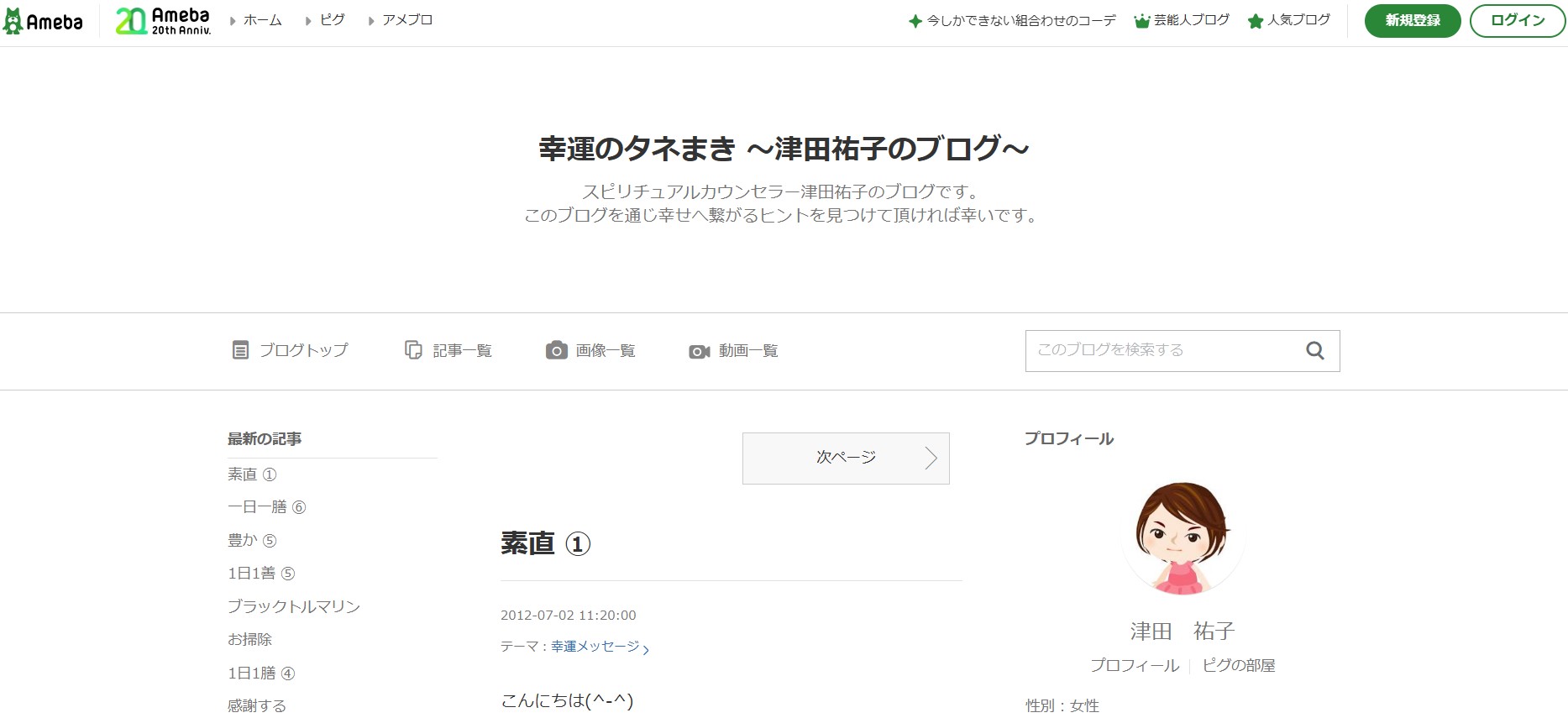Open the 幸運メッセージ theme link
This screenshot has width=1568, height=718.
click(x=595, y=647)
